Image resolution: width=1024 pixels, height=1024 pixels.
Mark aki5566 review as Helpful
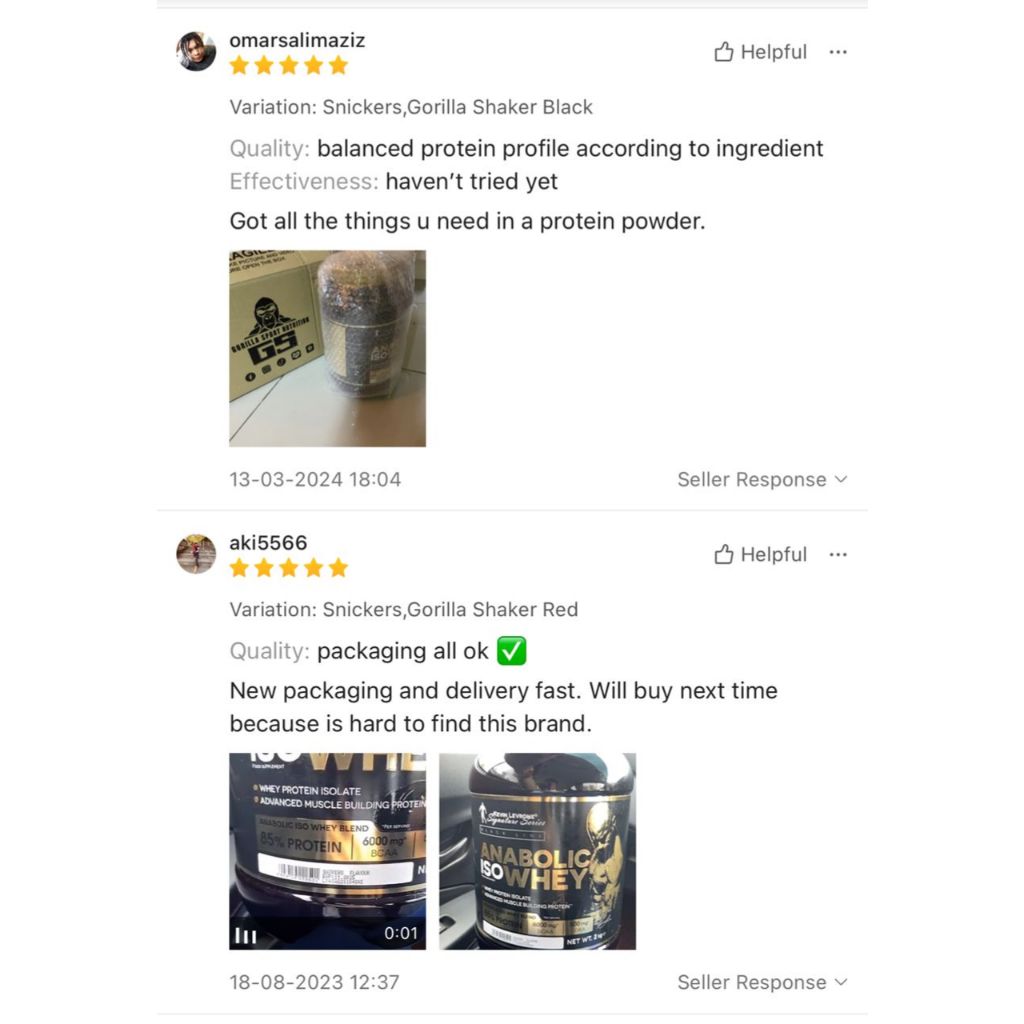coord(761,554)
